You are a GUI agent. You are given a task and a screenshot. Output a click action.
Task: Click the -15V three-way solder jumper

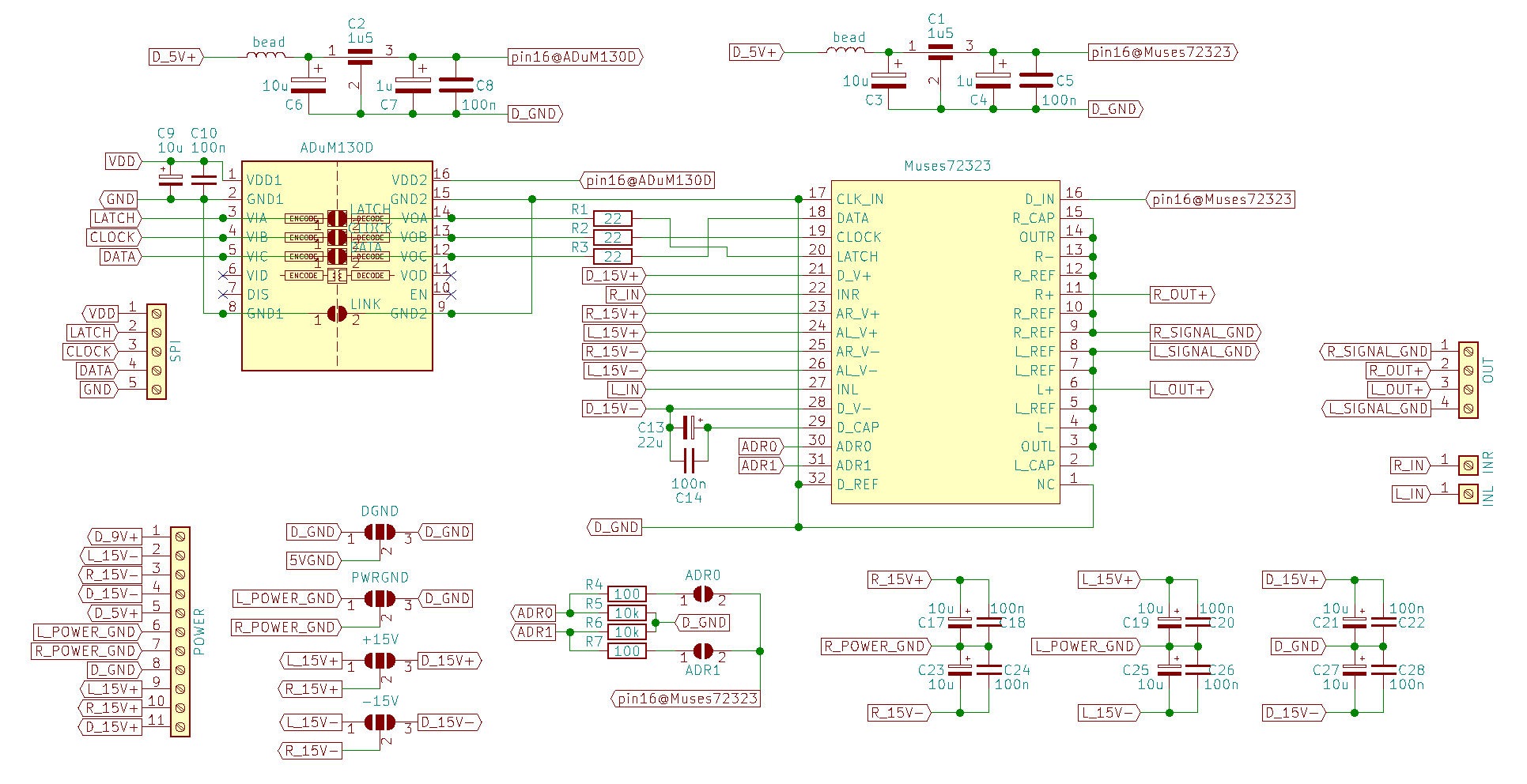[x=380, y=722]
